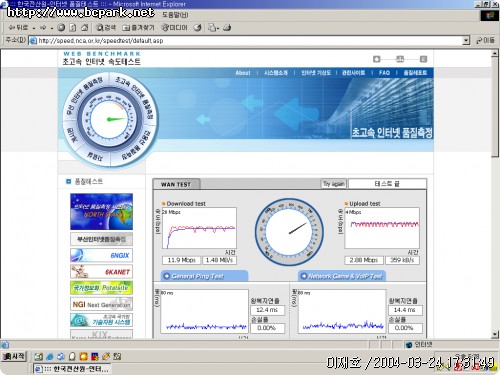Open the Favorites (즐겨찾기) panel
Screen dimensions: 500x375
(x=138, y=28)
